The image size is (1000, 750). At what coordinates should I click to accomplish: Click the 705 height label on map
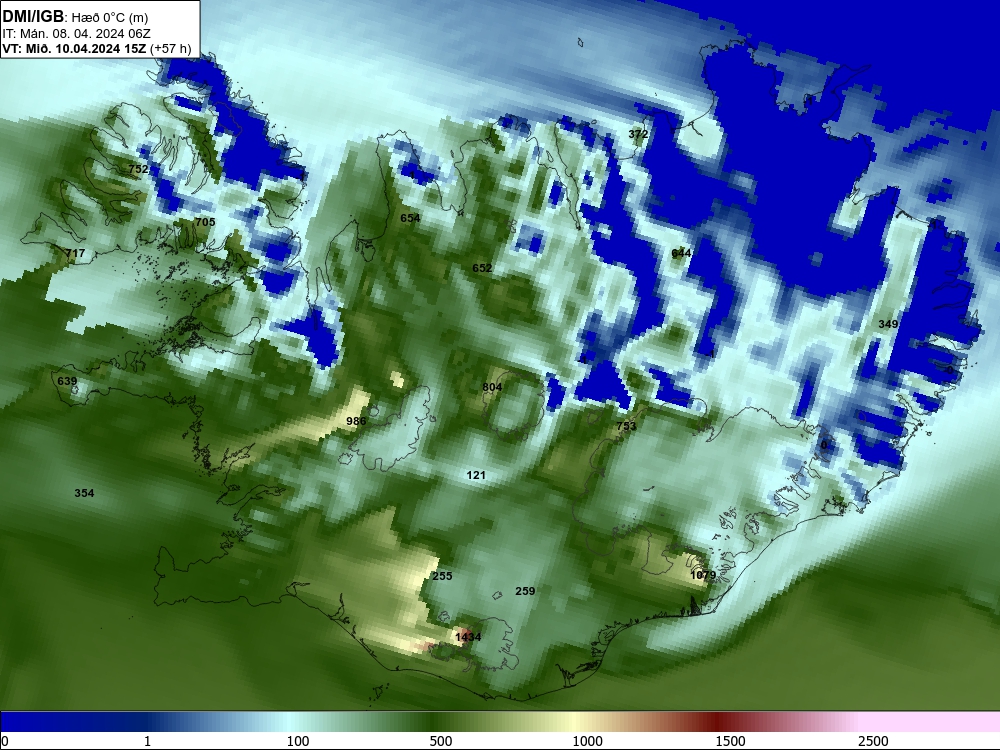tap(205, 222)
